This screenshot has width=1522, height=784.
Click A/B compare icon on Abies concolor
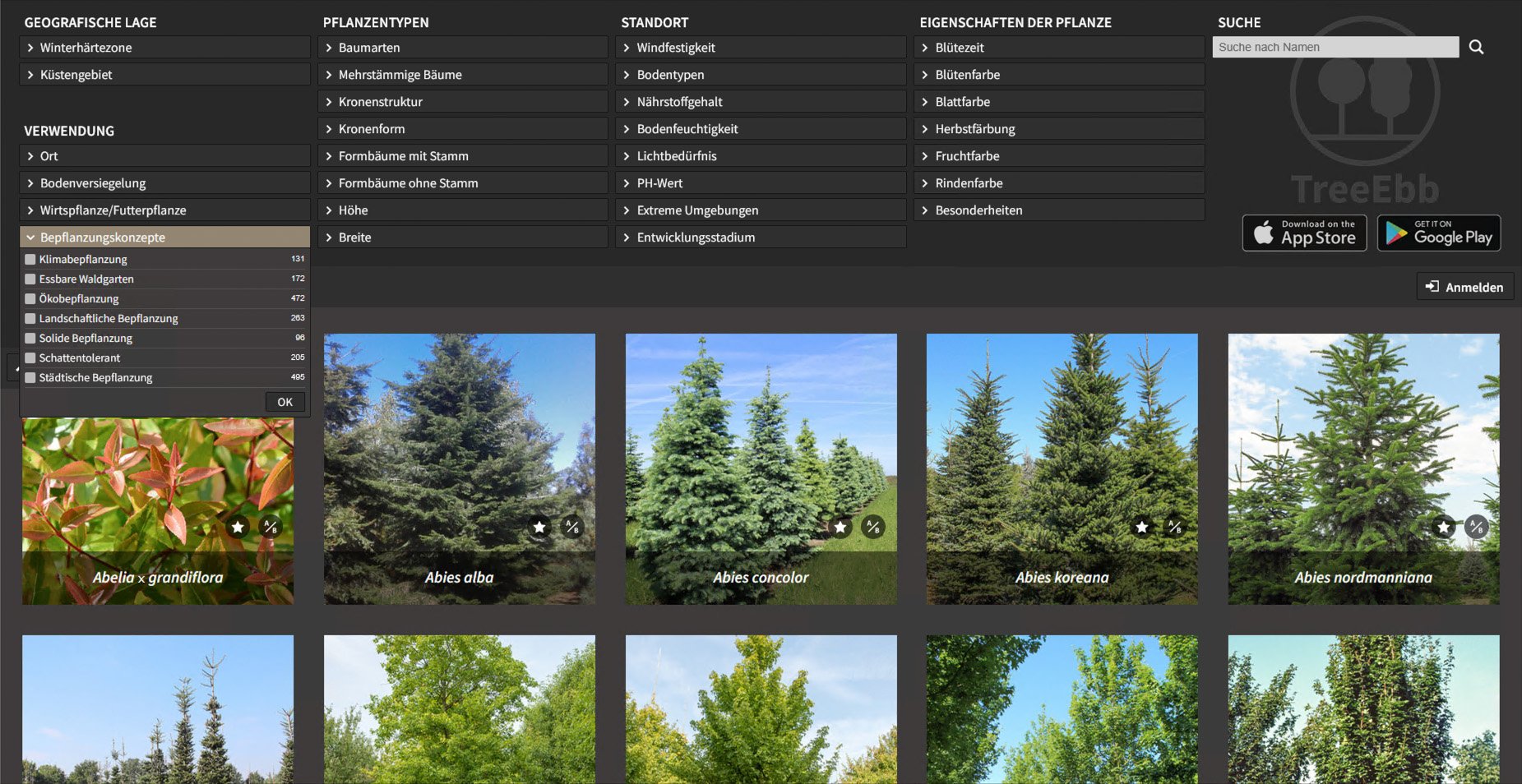coord(873,527)
